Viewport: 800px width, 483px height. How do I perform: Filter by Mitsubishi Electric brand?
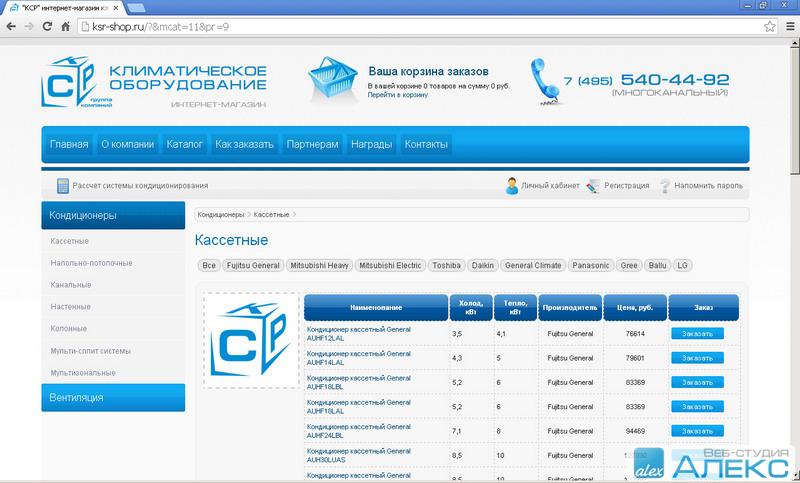tap(390, 266)
